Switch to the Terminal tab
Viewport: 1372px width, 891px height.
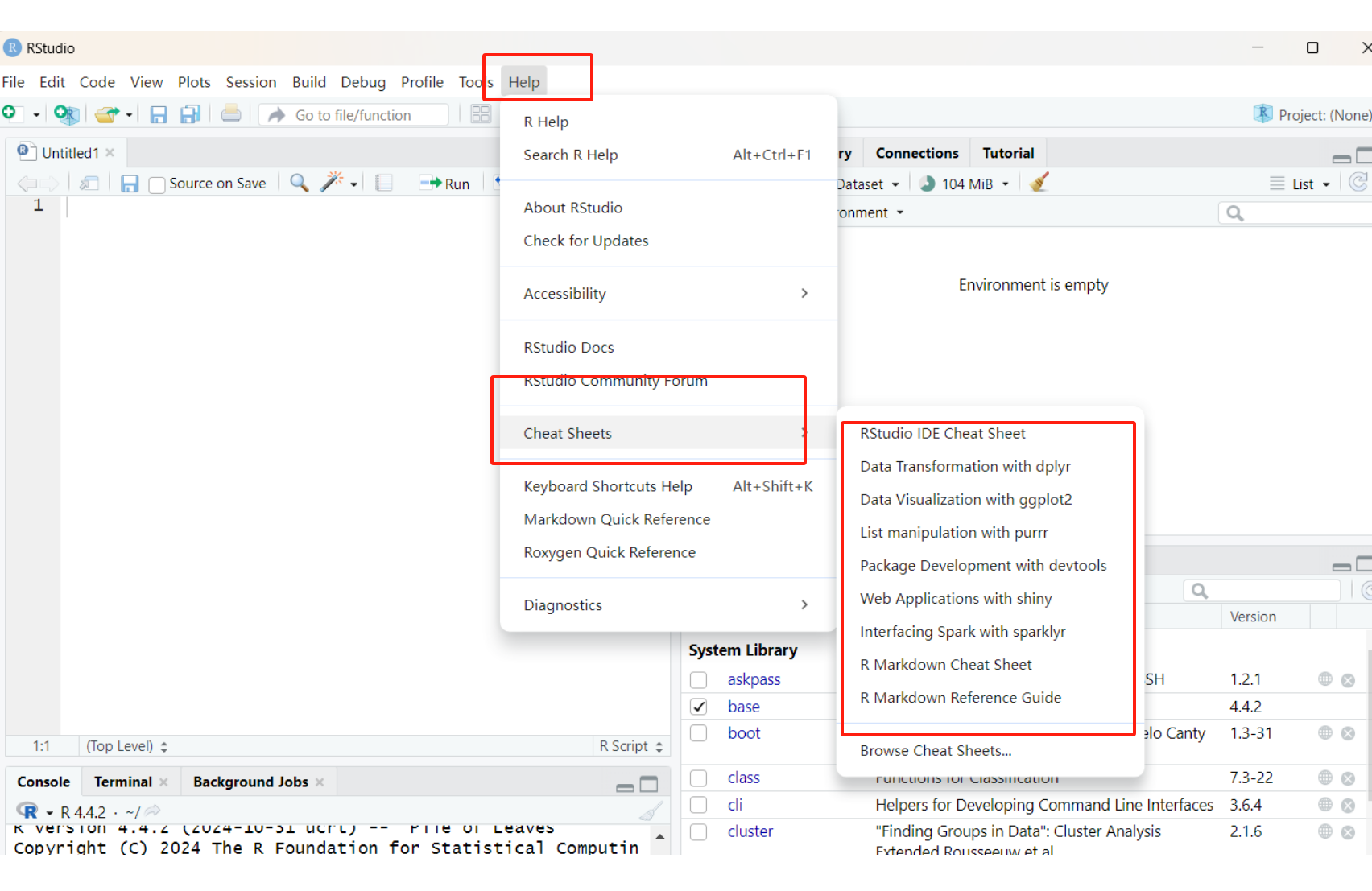pyautogui.click(x=123, y=782)
